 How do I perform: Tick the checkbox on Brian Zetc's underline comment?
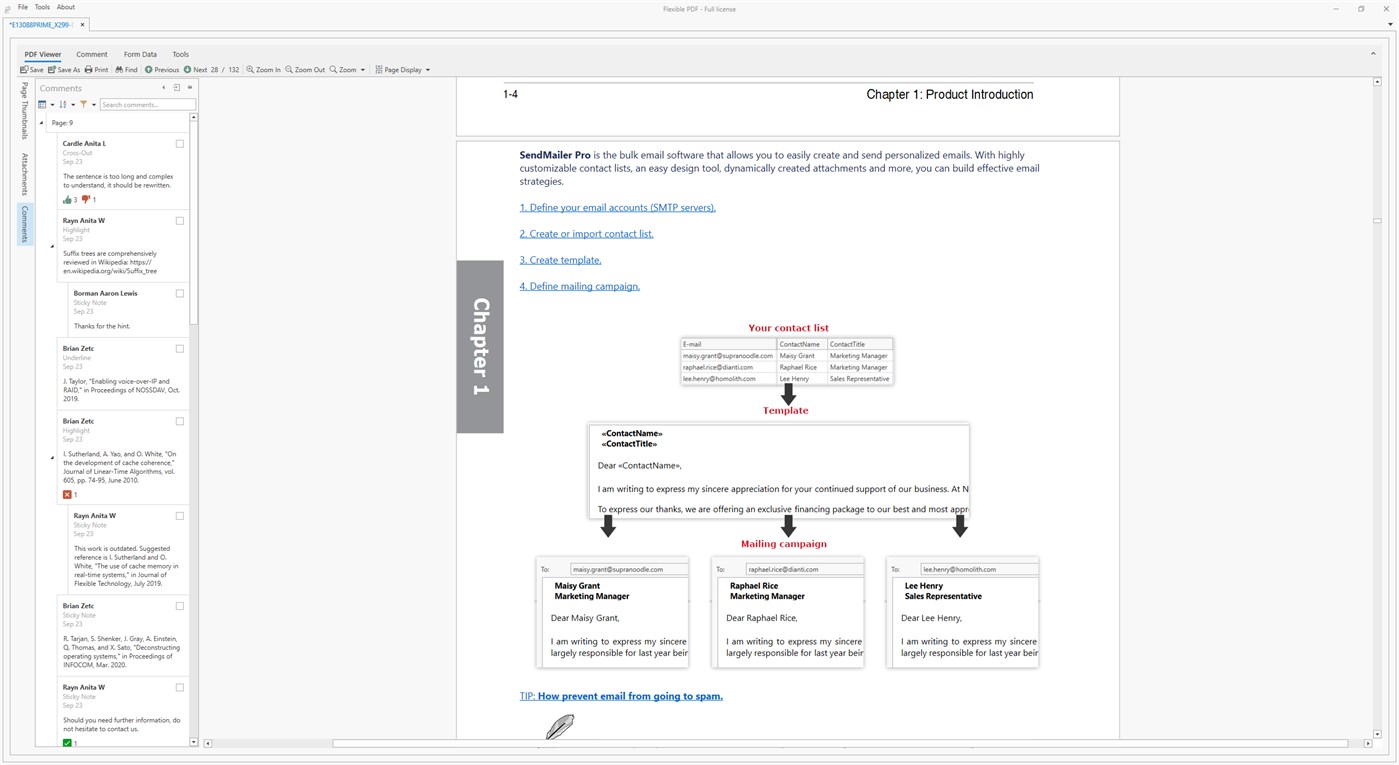(x=179, y=348)
